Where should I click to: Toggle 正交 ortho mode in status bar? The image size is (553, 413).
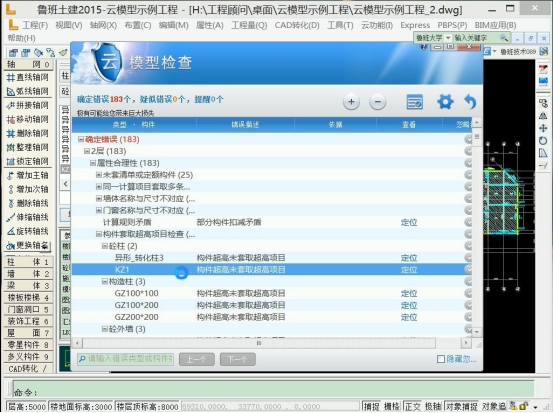[x=412, y=406]
